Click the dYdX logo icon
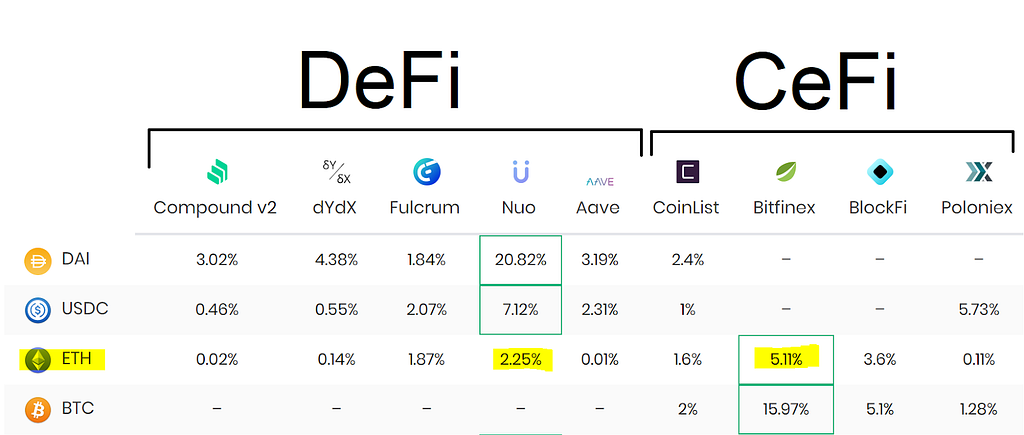Screen dimensions: 1024x435 coord(334,173)
